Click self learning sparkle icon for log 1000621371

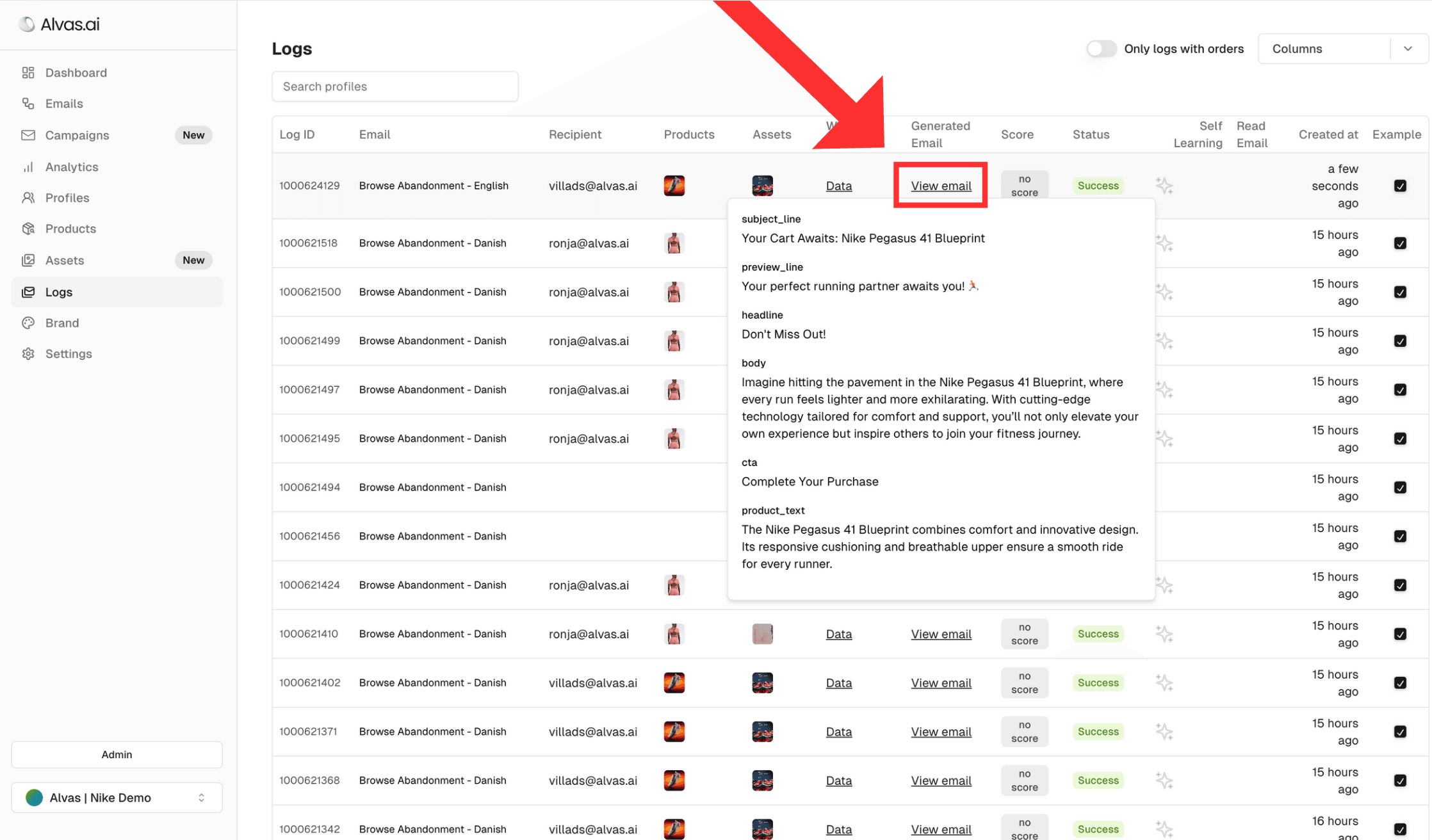(x=1164, y=732)
